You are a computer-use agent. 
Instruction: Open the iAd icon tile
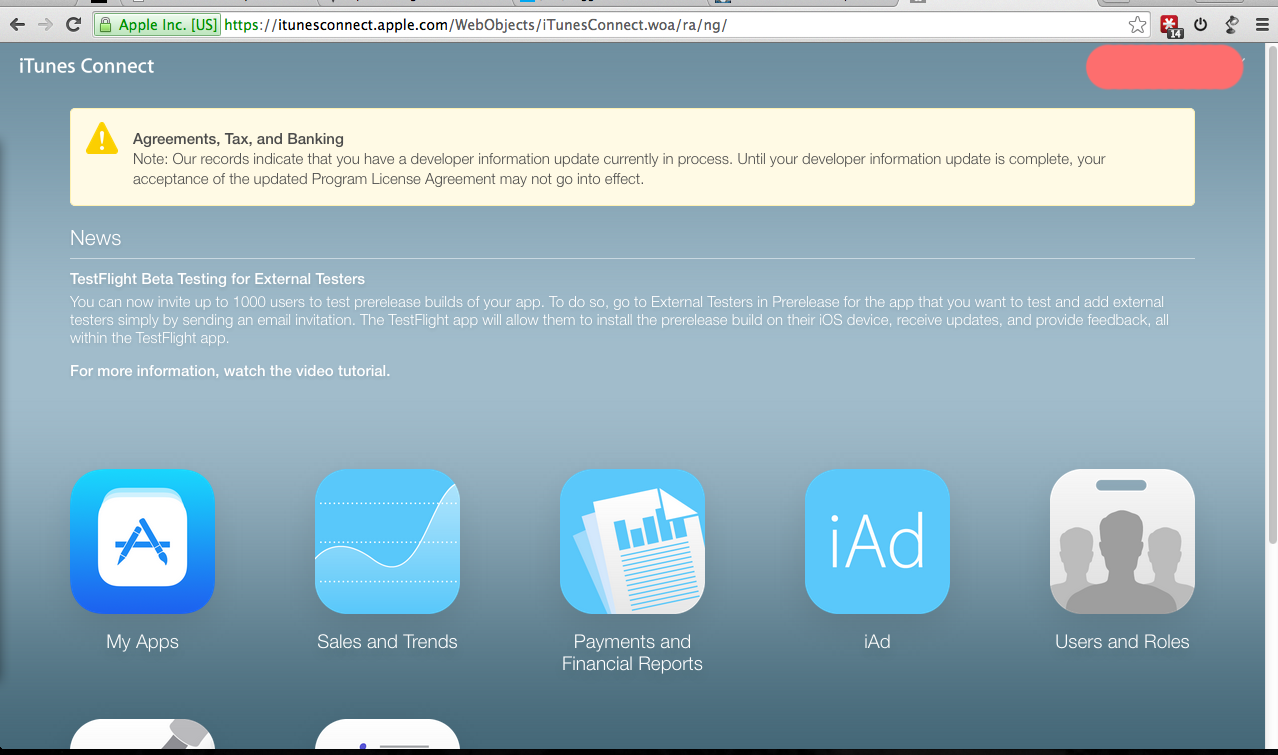(877, 541)
